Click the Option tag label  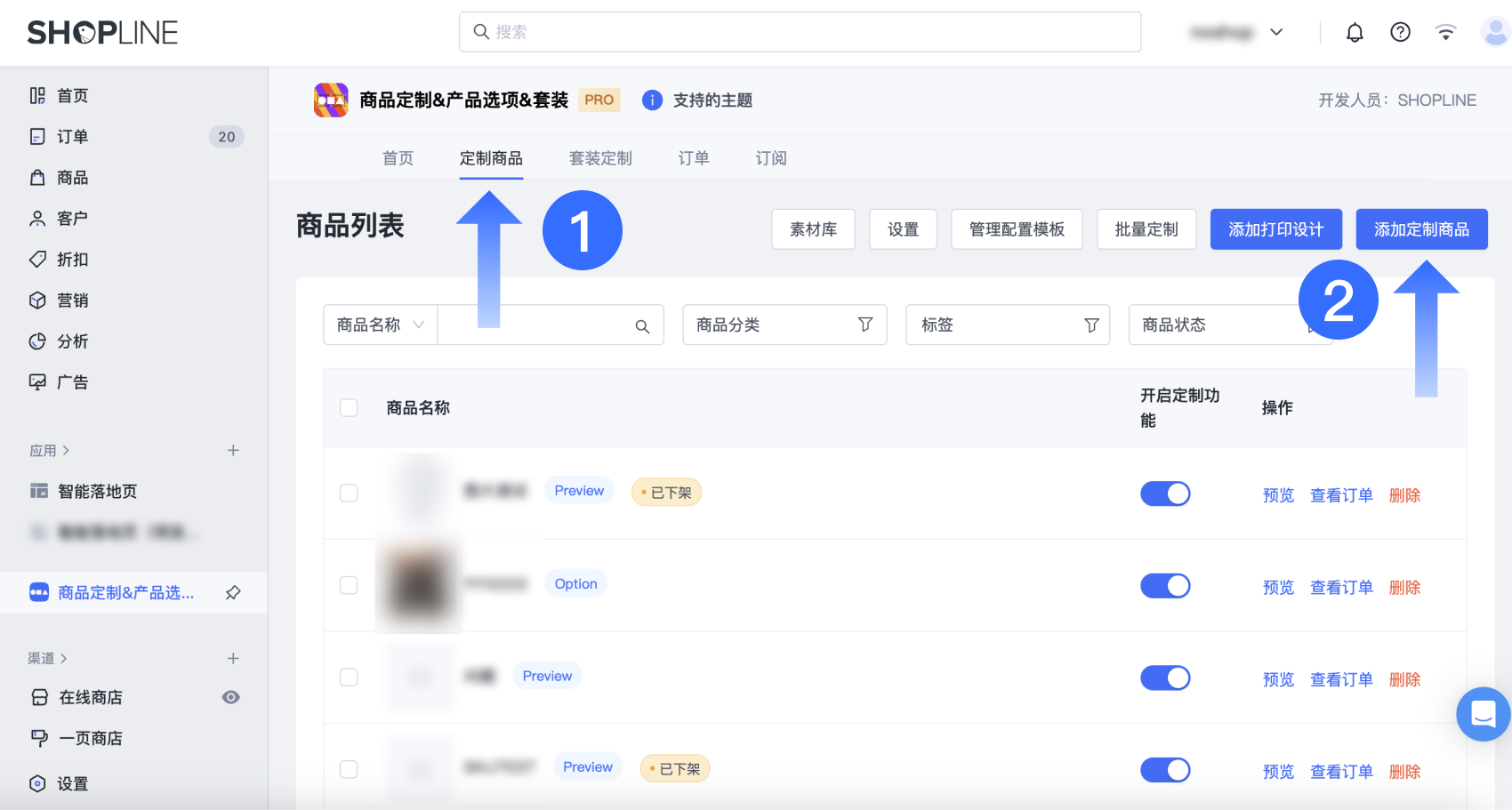pyautogui.click(x=575, y=583)
